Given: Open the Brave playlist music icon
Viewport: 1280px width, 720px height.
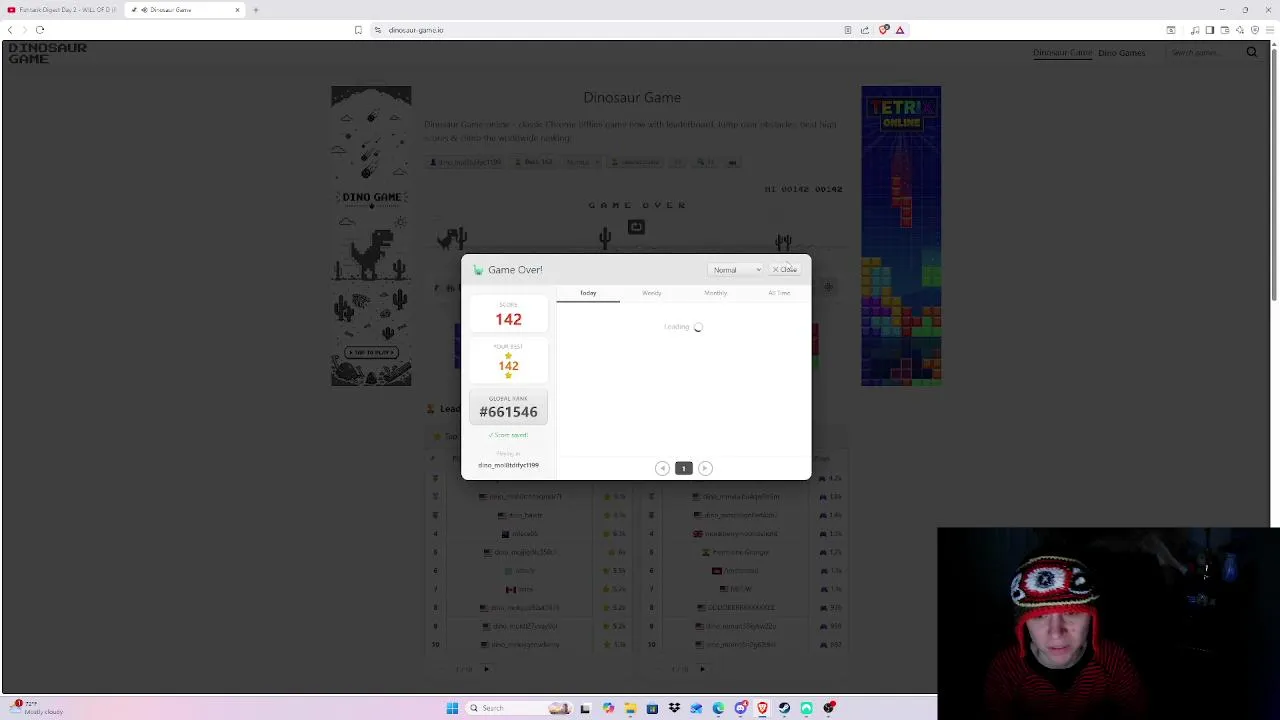Looking at the screenshot, I should point(1195,30).
